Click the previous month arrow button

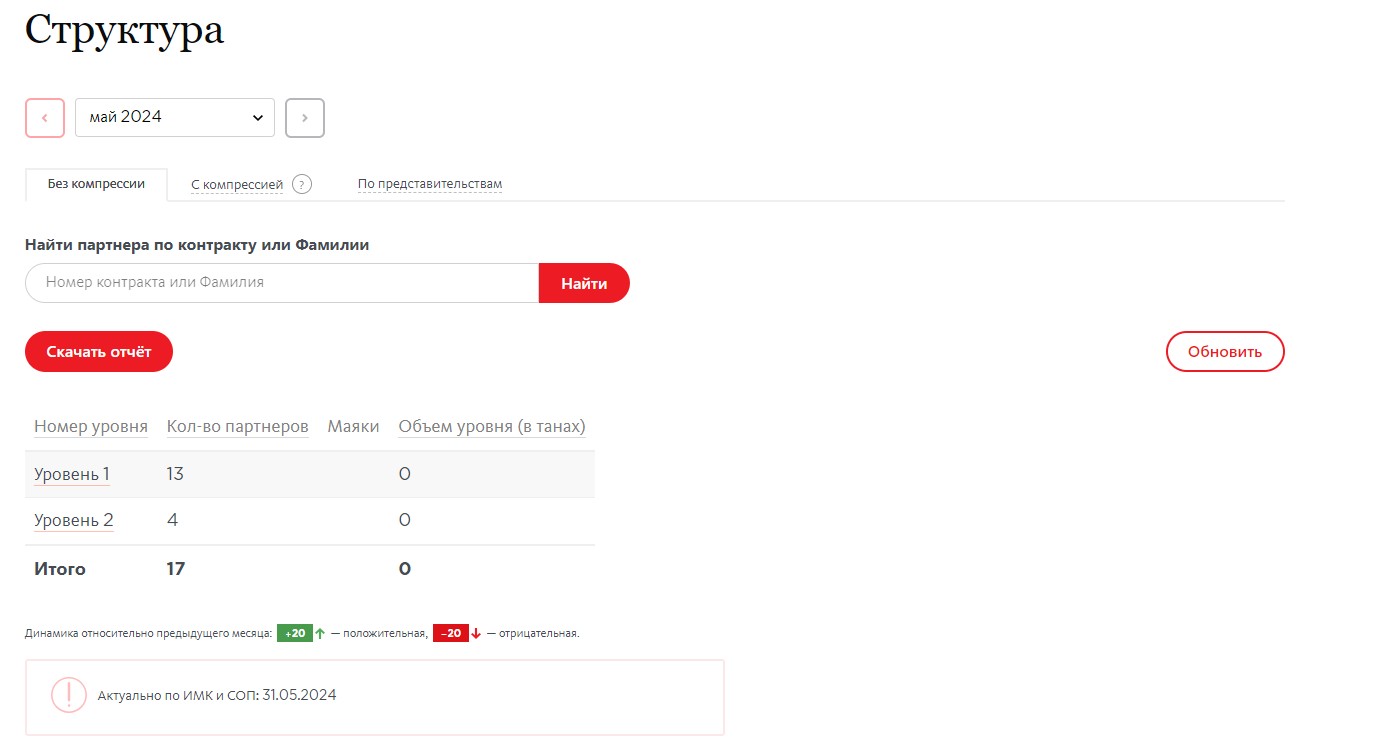point(45,118)
